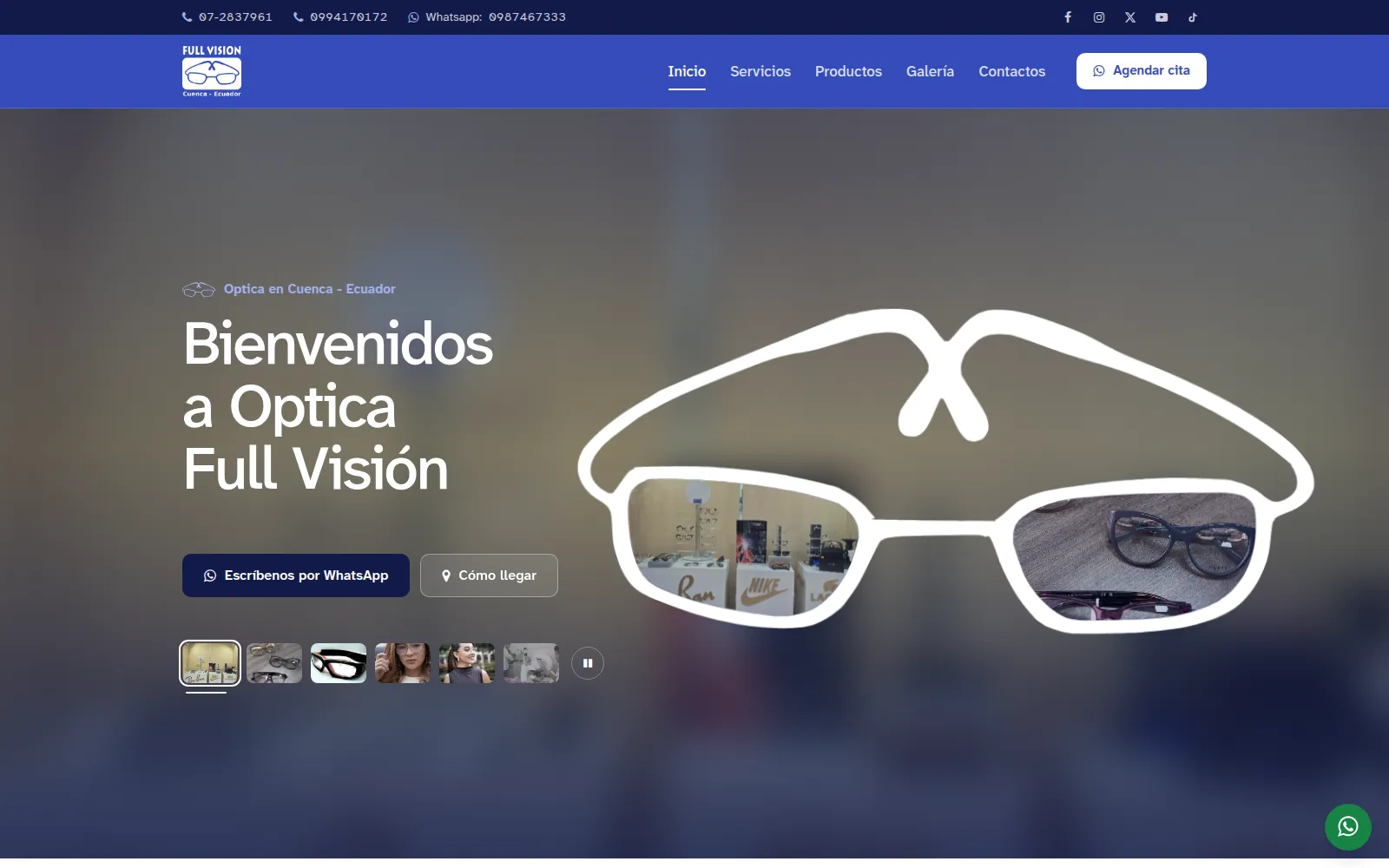Image resolution: width=1389 pixels, height=868 pixels.
Task: Select the woman in dark top thumbnail
Action: 467,663
